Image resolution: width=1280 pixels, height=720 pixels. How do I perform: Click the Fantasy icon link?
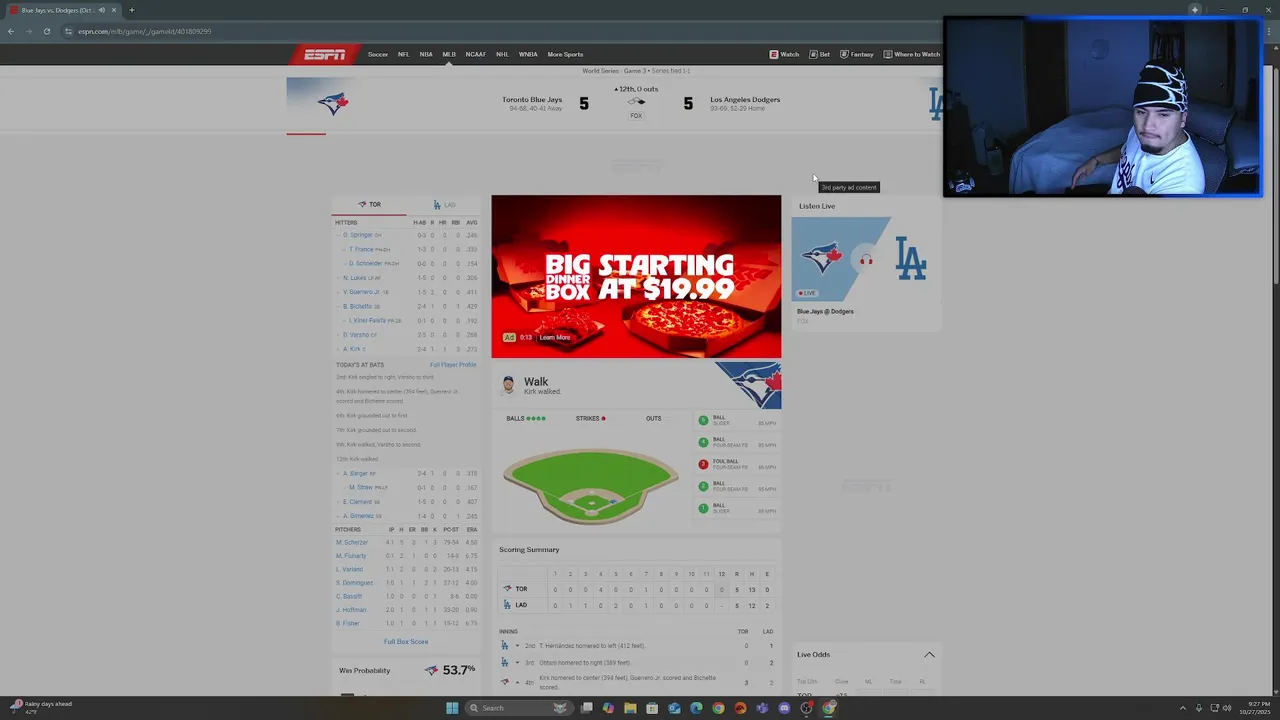857,54
